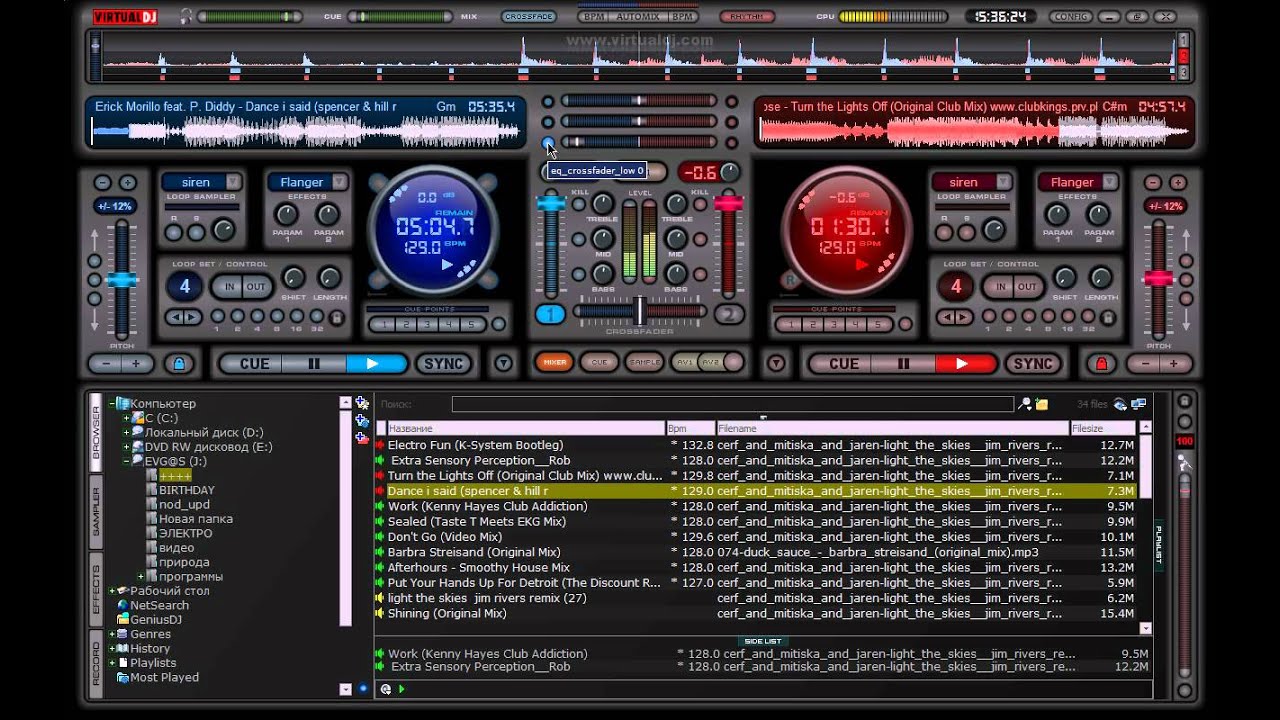Pause the left deck
1280x720 pixels.
[314, 364]
